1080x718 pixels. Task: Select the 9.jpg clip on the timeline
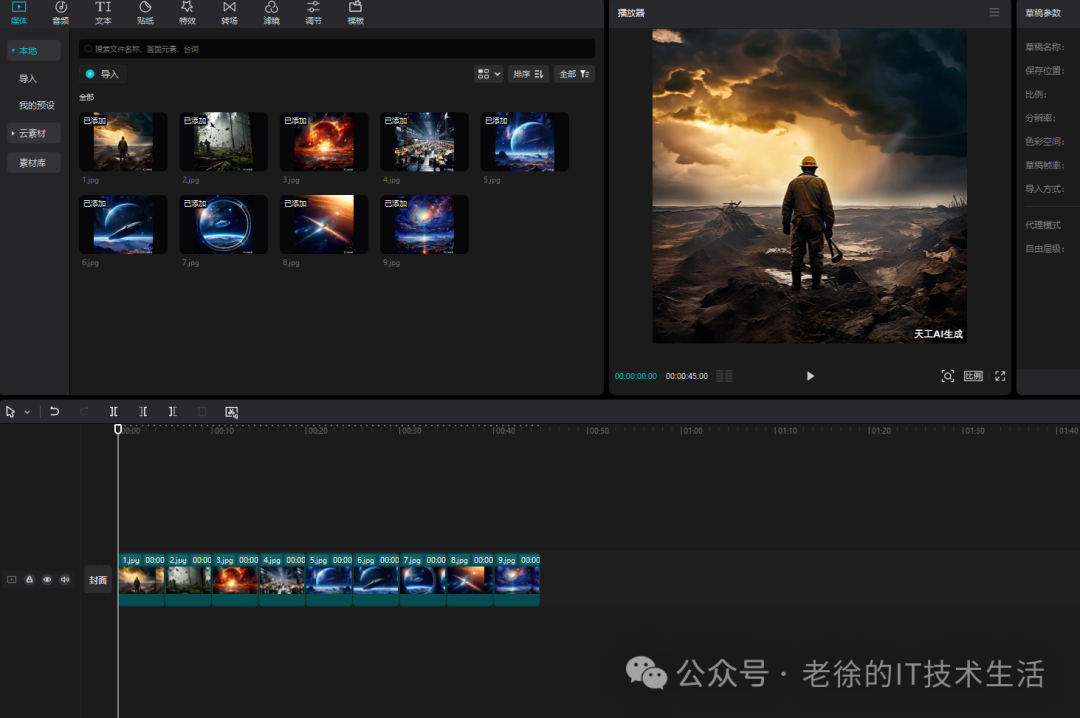(x=517, y=580)
